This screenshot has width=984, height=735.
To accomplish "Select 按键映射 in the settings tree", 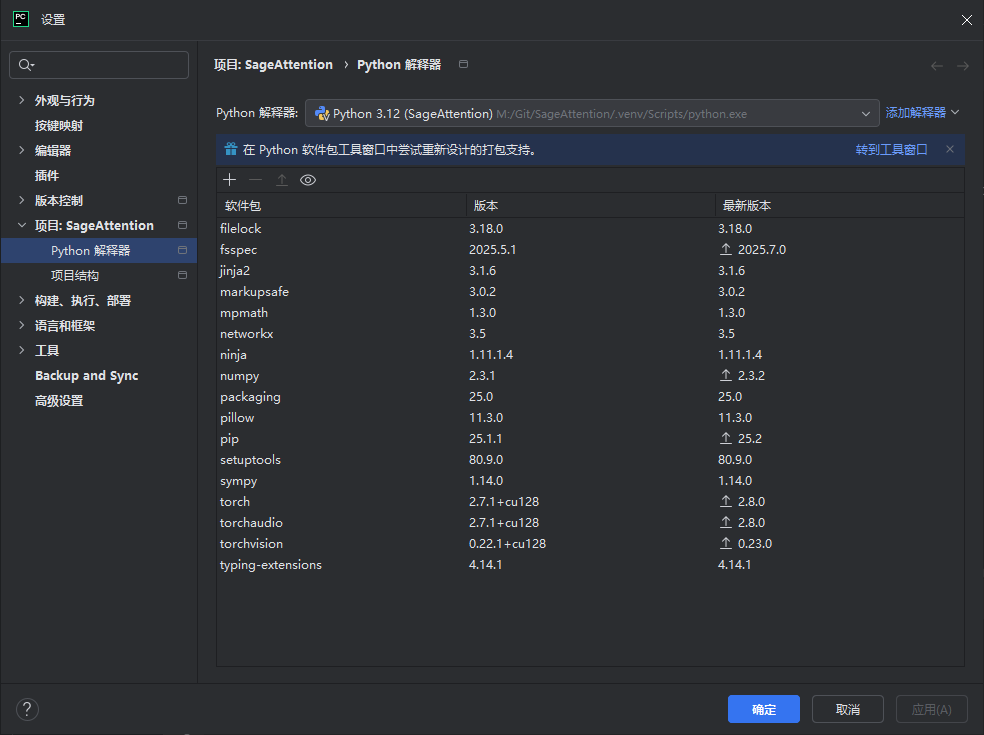I will tap(59, 126).
